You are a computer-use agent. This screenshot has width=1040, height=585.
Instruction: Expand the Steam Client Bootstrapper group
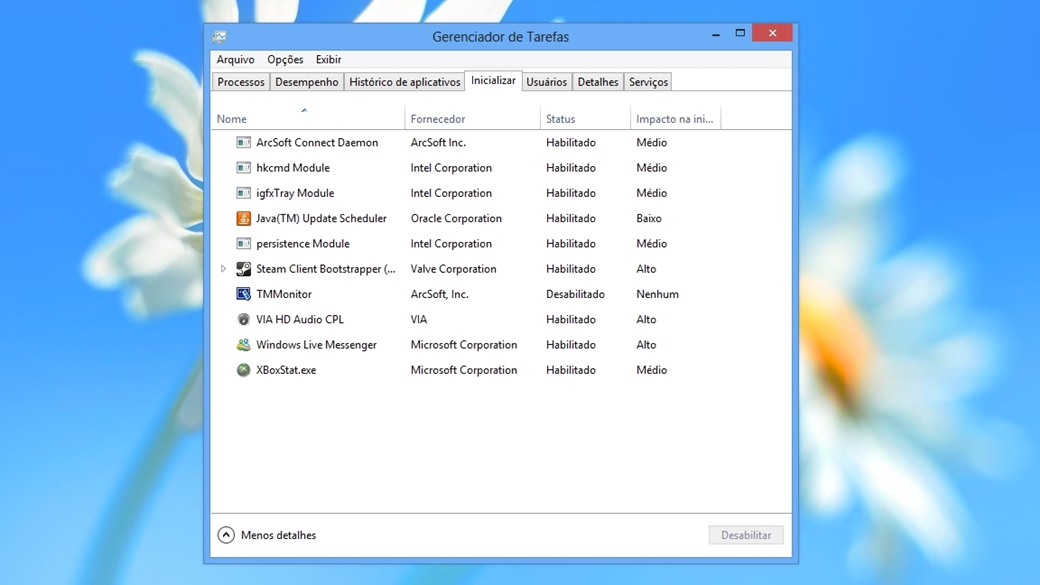(224, 269)
